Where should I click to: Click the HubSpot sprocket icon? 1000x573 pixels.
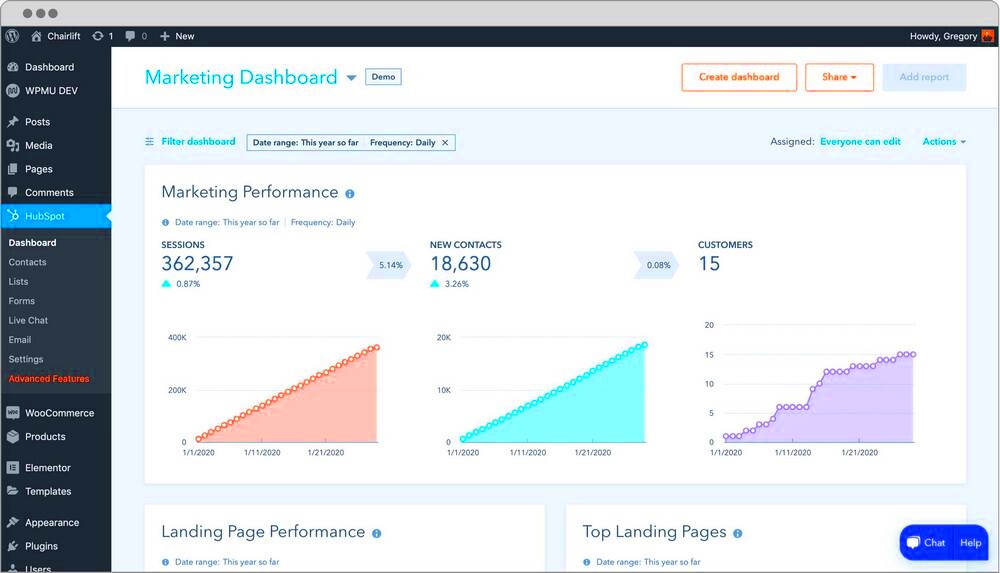click(13, 216)
